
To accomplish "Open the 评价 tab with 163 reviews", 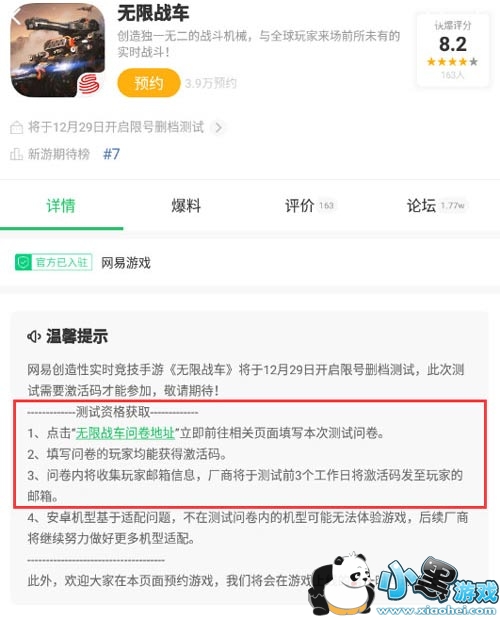I will pos(309,206).
